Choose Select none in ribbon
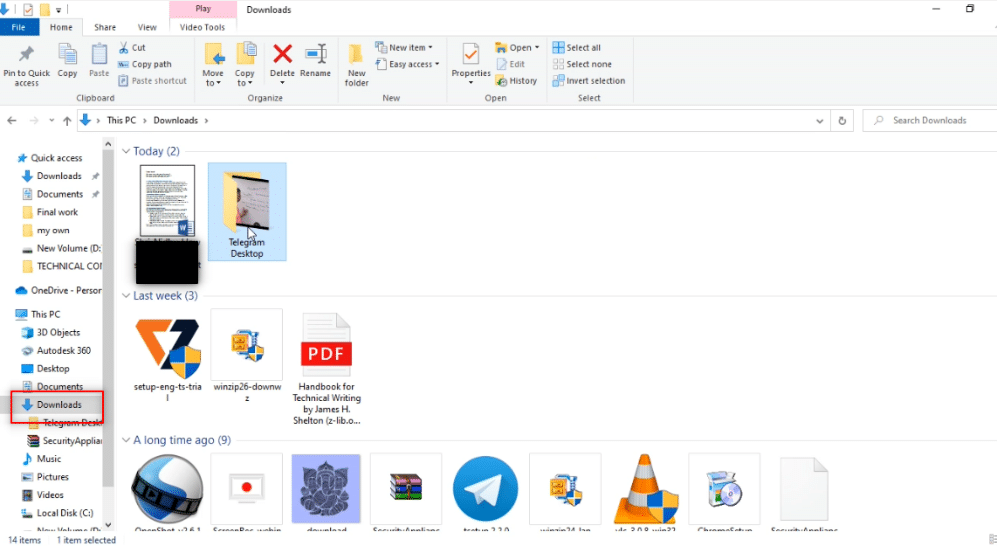 [x=582, y=64]
